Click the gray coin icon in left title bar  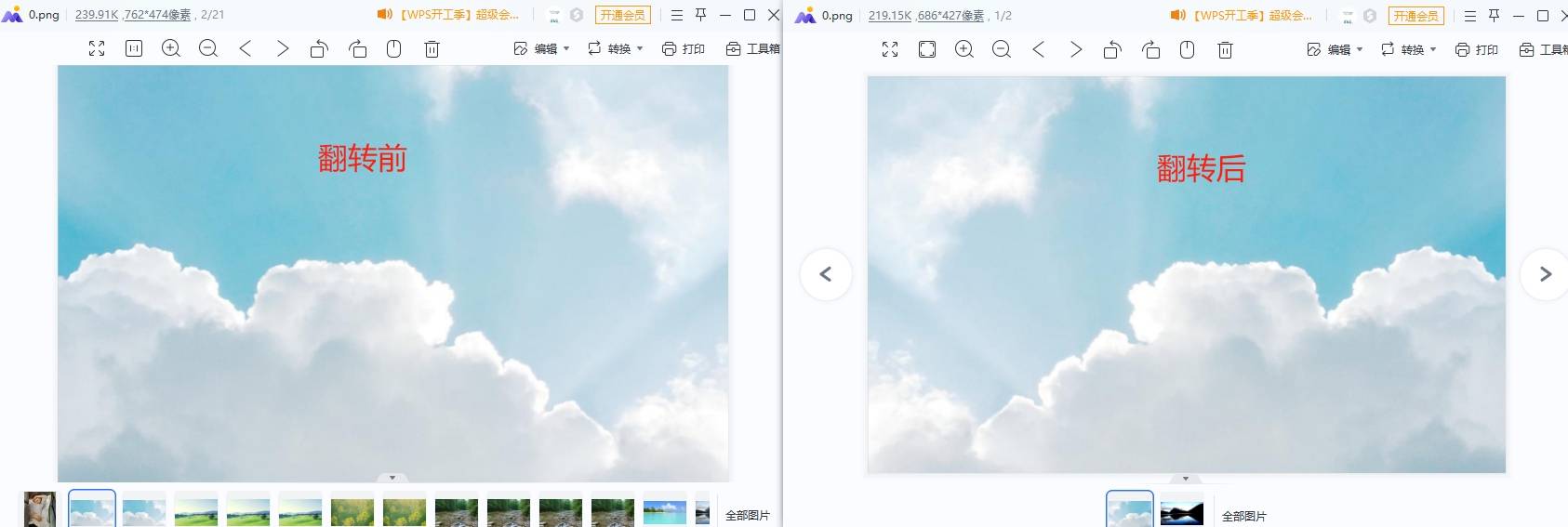pos(577,15)
